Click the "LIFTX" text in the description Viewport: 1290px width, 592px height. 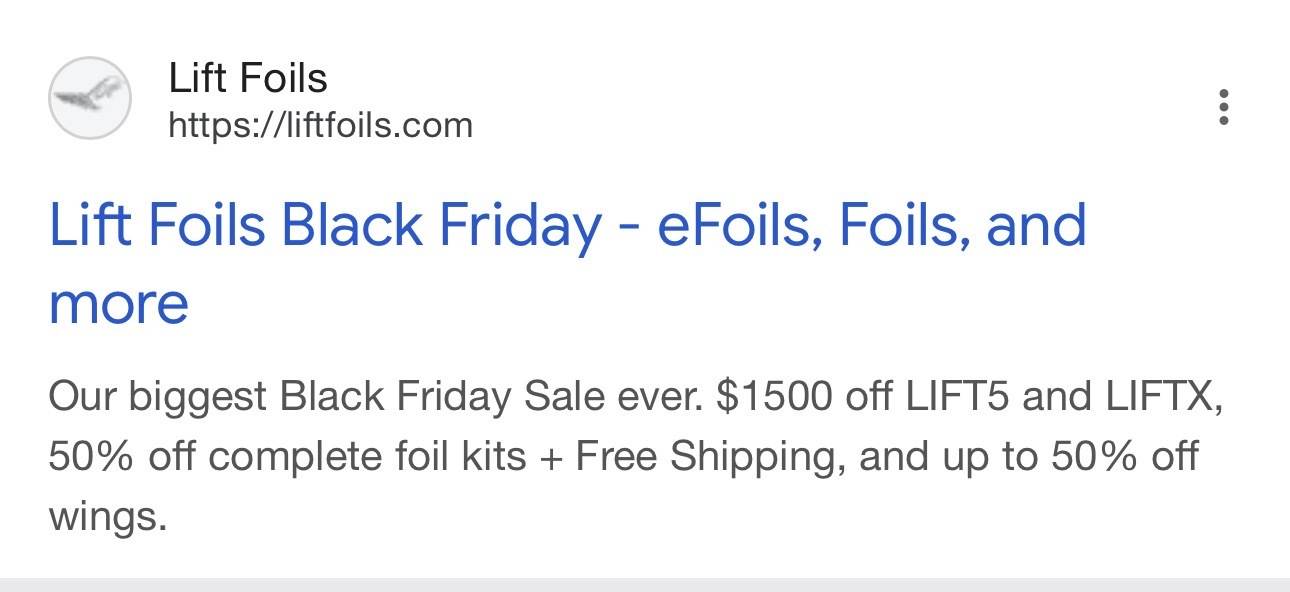[1162, 398]
